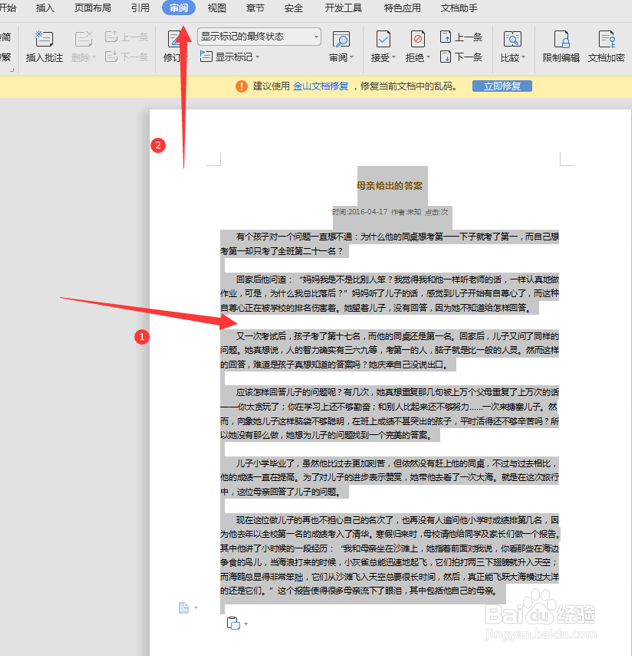Go to next change (下一条) beside 拒绝

[461, 56]
